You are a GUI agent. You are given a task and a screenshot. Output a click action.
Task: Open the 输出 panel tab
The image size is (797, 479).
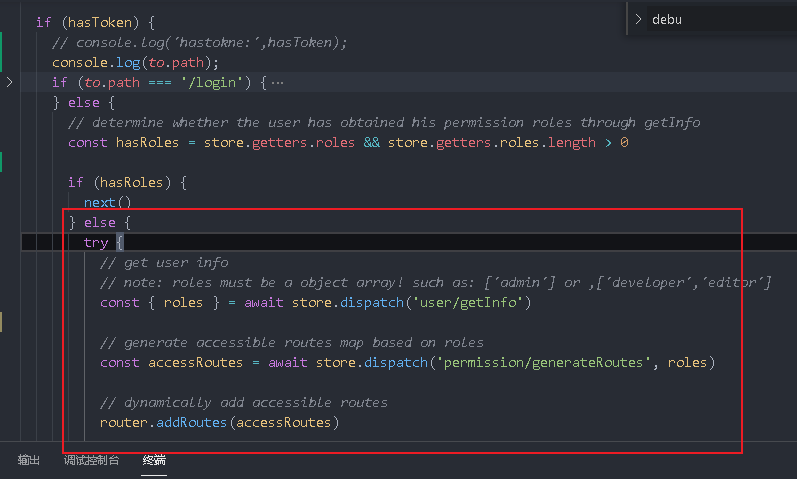[x=28, y=460]
